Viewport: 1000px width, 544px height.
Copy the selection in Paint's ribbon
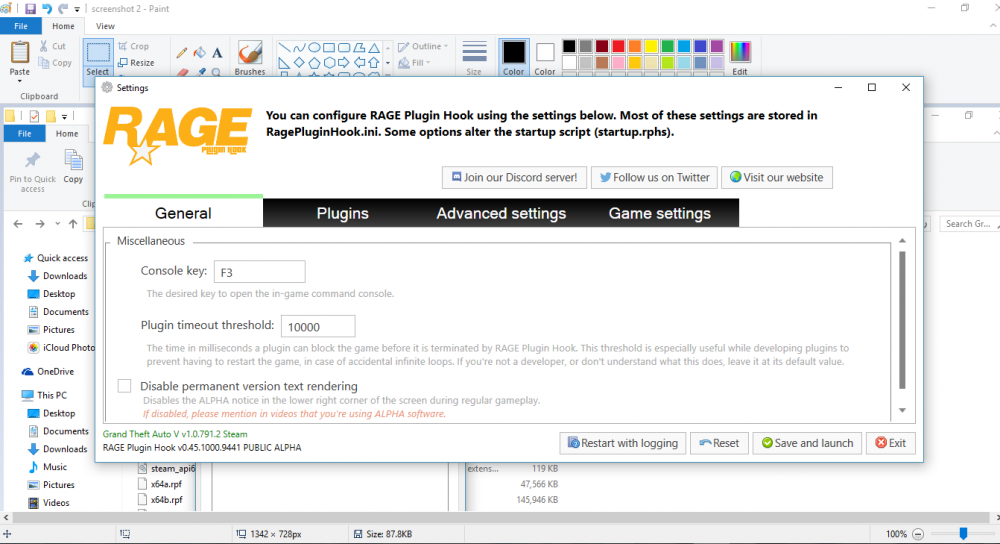coord(55,62)
